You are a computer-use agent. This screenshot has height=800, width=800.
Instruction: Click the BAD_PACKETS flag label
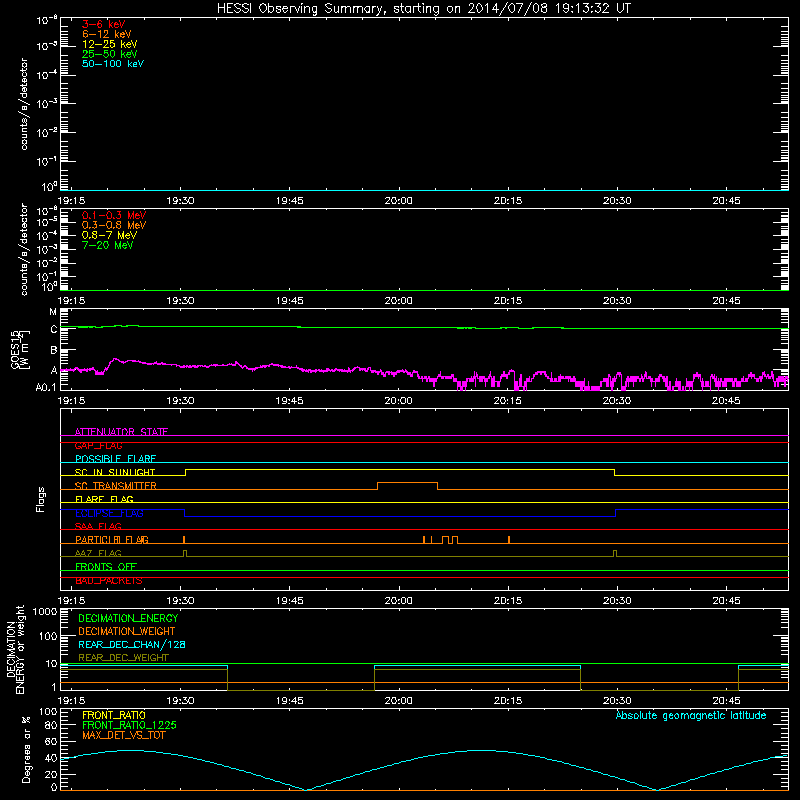(109, 580)
